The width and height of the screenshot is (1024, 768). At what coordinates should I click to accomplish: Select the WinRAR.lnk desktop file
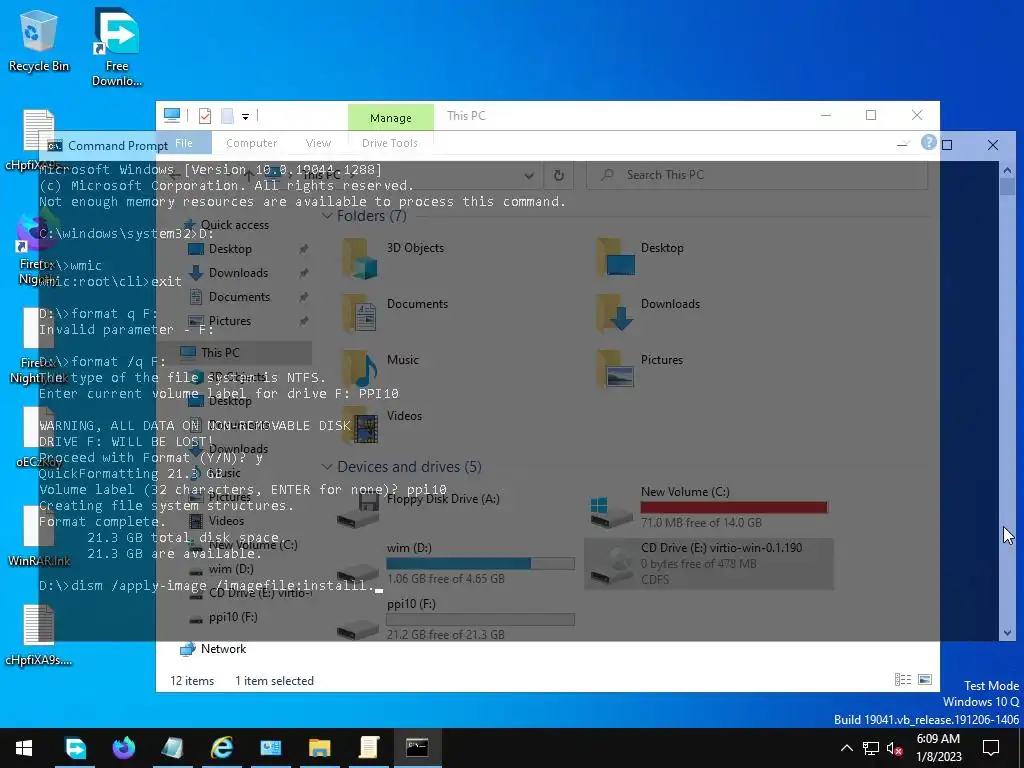pyautogui.click(x=39, y=536)
